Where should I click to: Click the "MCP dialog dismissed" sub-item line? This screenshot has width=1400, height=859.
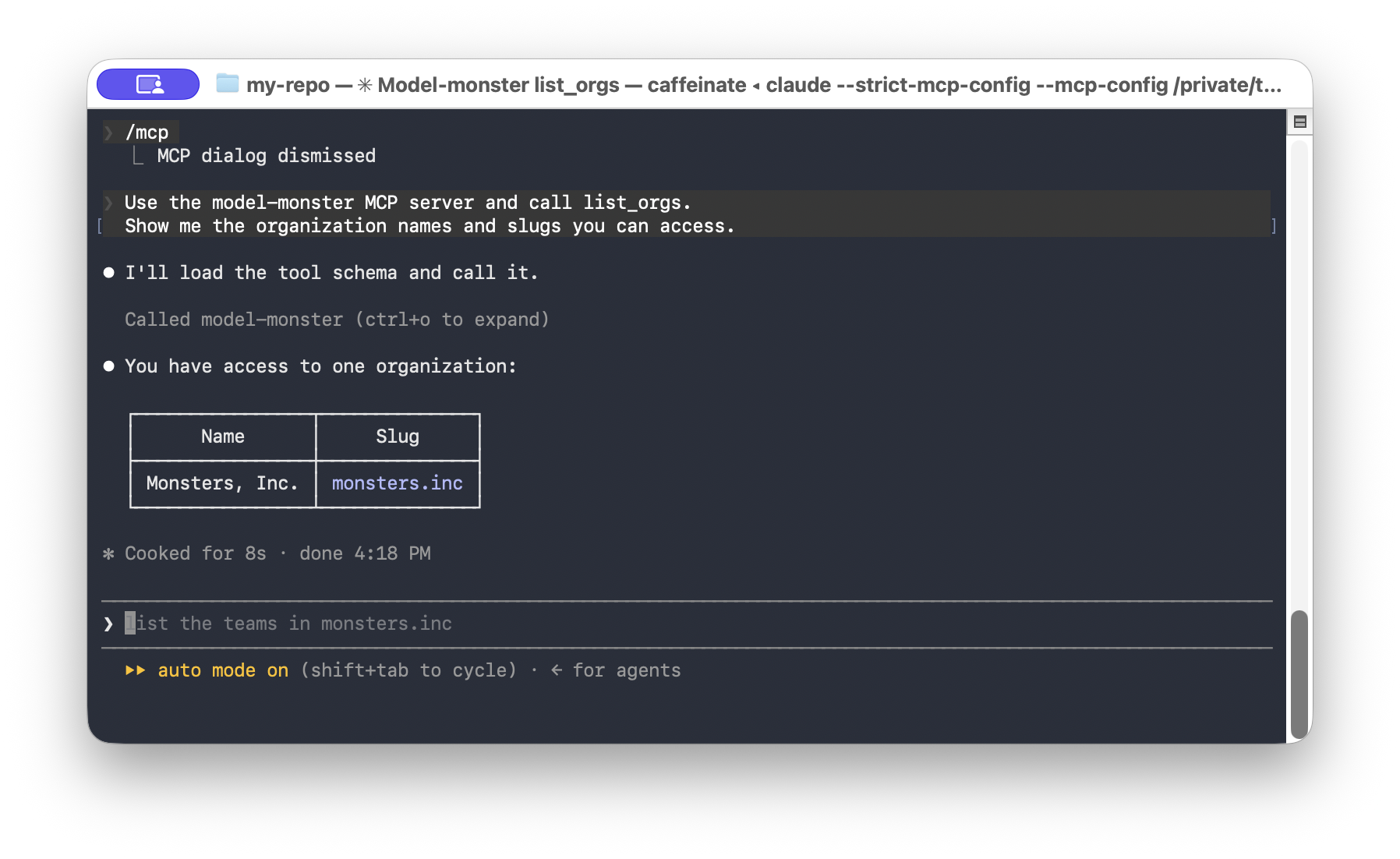tap(266, 156)
